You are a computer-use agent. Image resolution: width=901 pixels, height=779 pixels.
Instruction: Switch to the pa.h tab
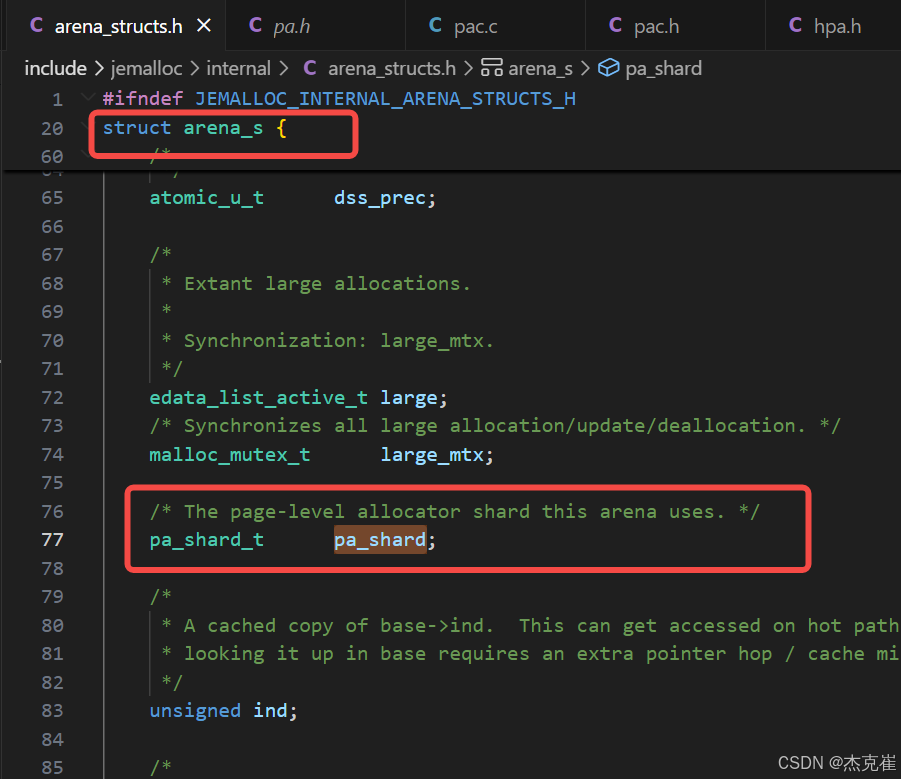click(290, 25)
